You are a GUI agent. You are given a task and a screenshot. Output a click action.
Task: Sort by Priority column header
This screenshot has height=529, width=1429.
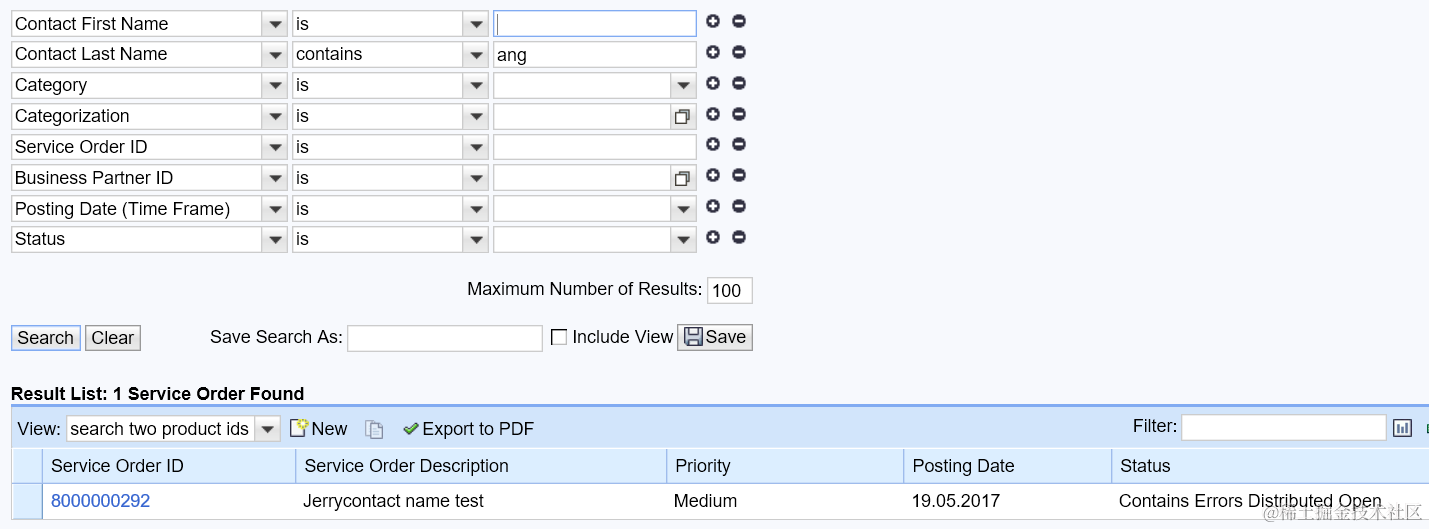[703, 466]
